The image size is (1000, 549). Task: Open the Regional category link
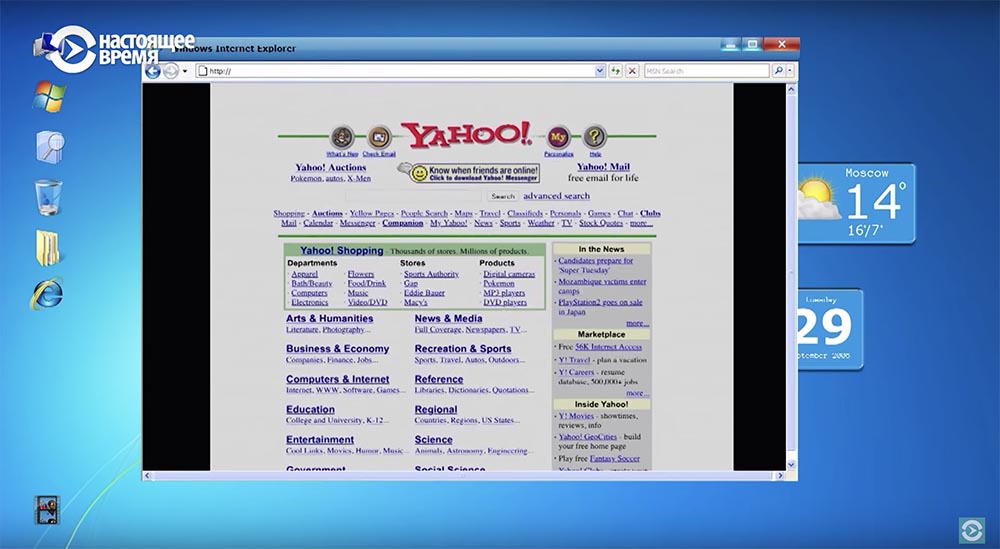click(436, 409)
